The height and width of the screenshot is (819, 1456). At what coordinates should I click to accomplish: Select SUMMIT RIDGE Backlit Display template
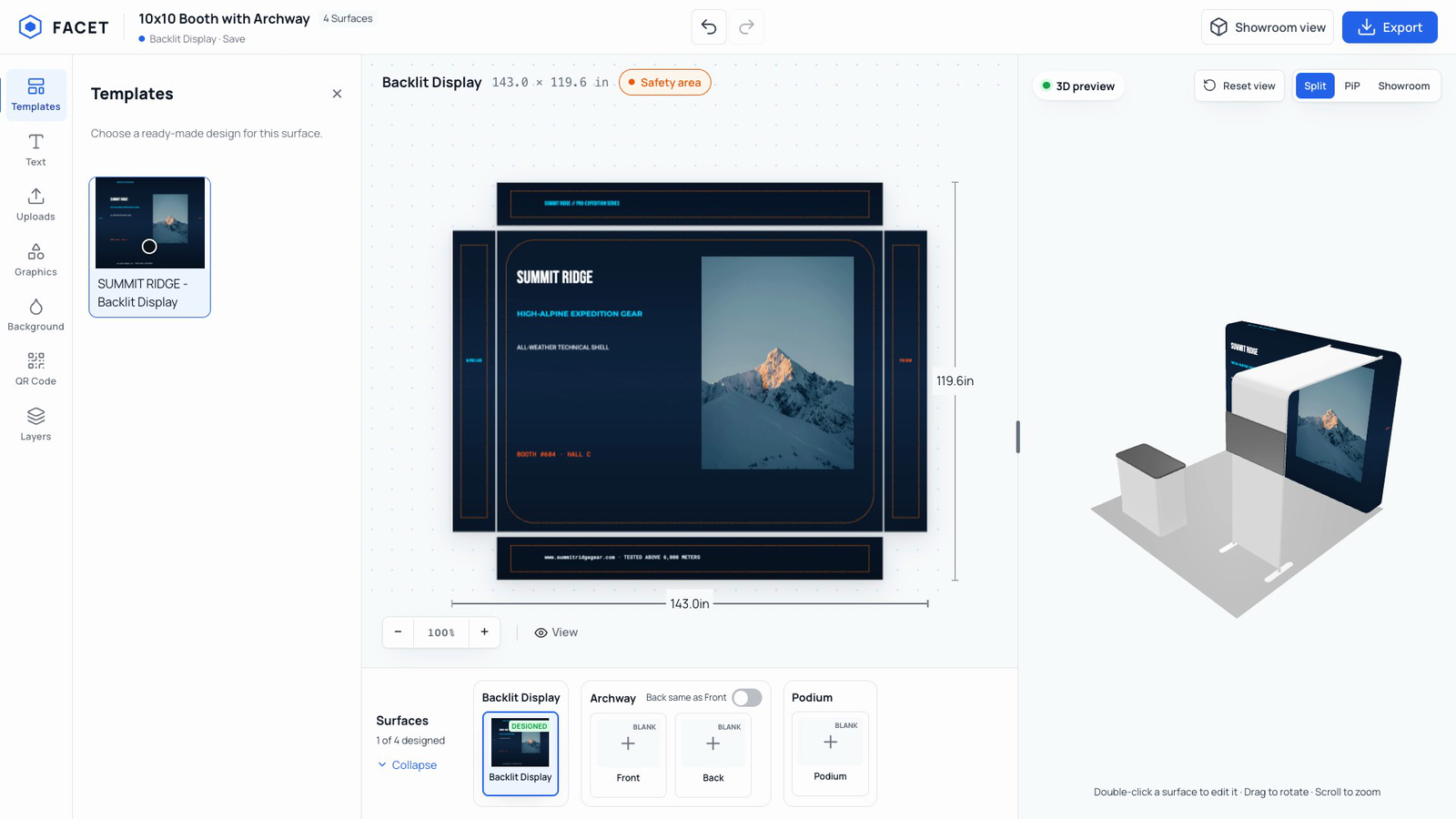(x=150, y=247)
